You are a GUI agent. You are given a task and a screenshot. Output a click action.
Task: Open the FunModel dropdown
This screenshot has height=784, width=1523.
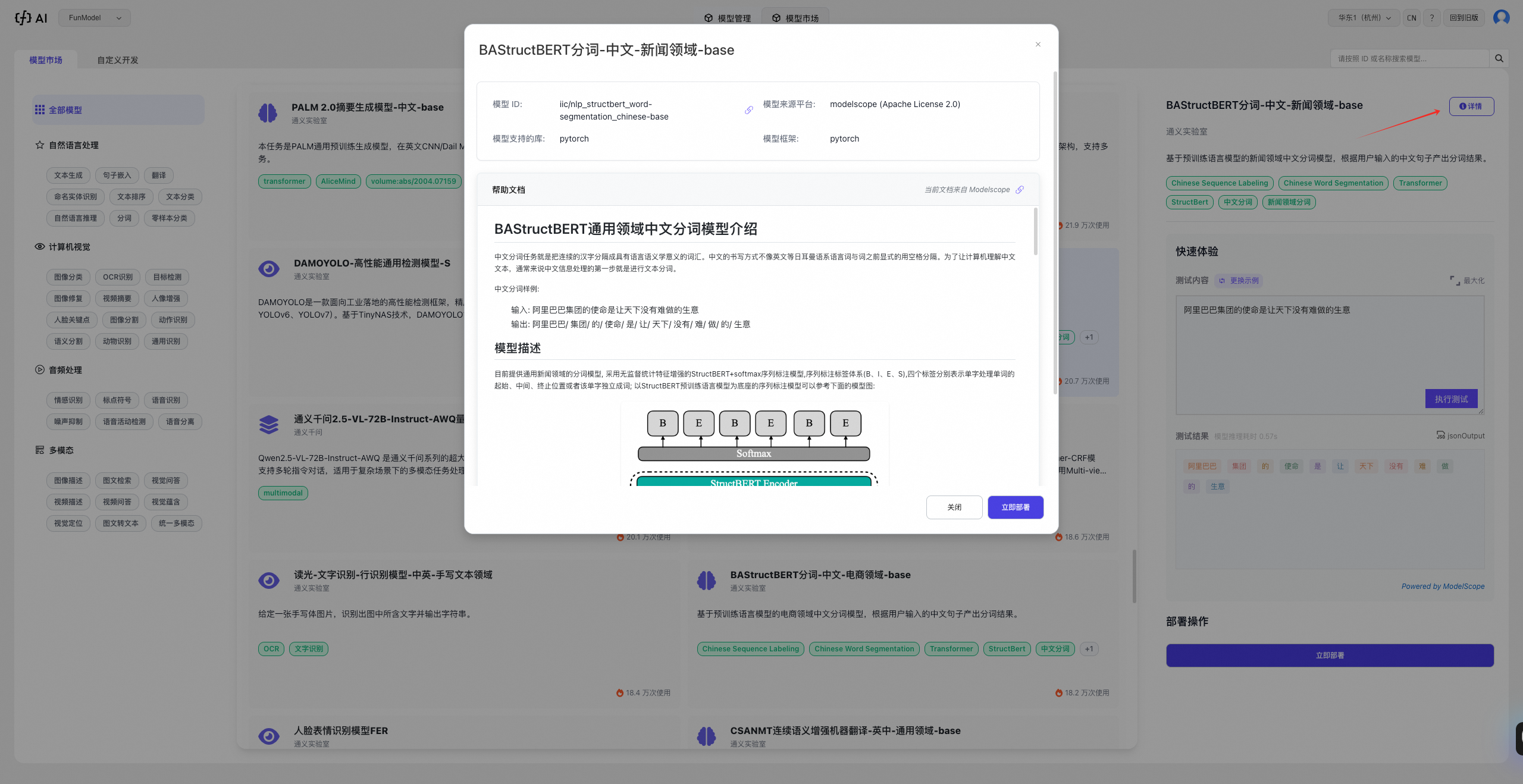pos(95,18)
